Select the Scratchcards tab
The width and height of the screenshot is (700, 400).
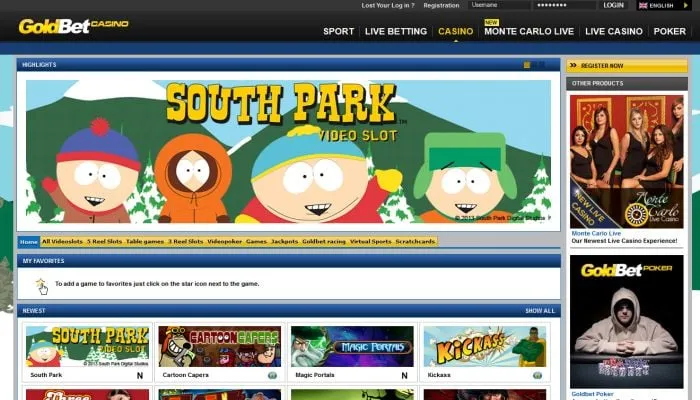[415, 242]
